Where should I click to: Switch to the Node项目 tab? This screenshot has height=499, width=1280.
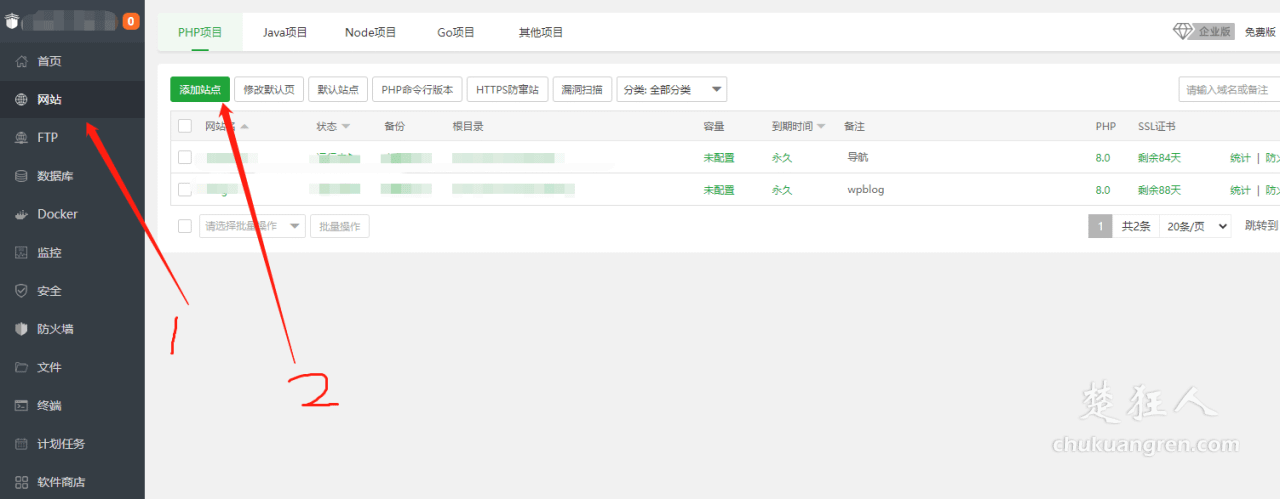tap(372, 32)
